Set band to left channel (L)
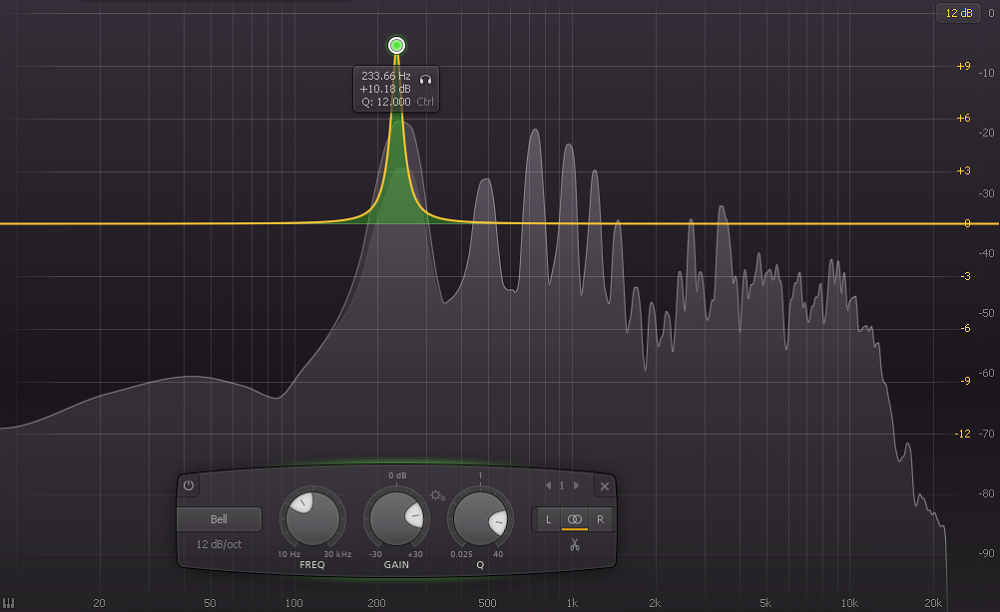 click(x=548, y=519)
